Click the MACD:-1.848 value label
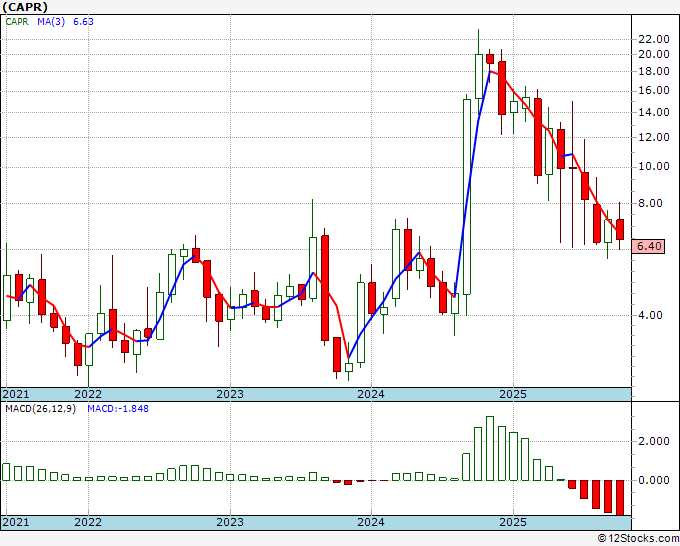This screenshot has width=680, height=546. 118,409
